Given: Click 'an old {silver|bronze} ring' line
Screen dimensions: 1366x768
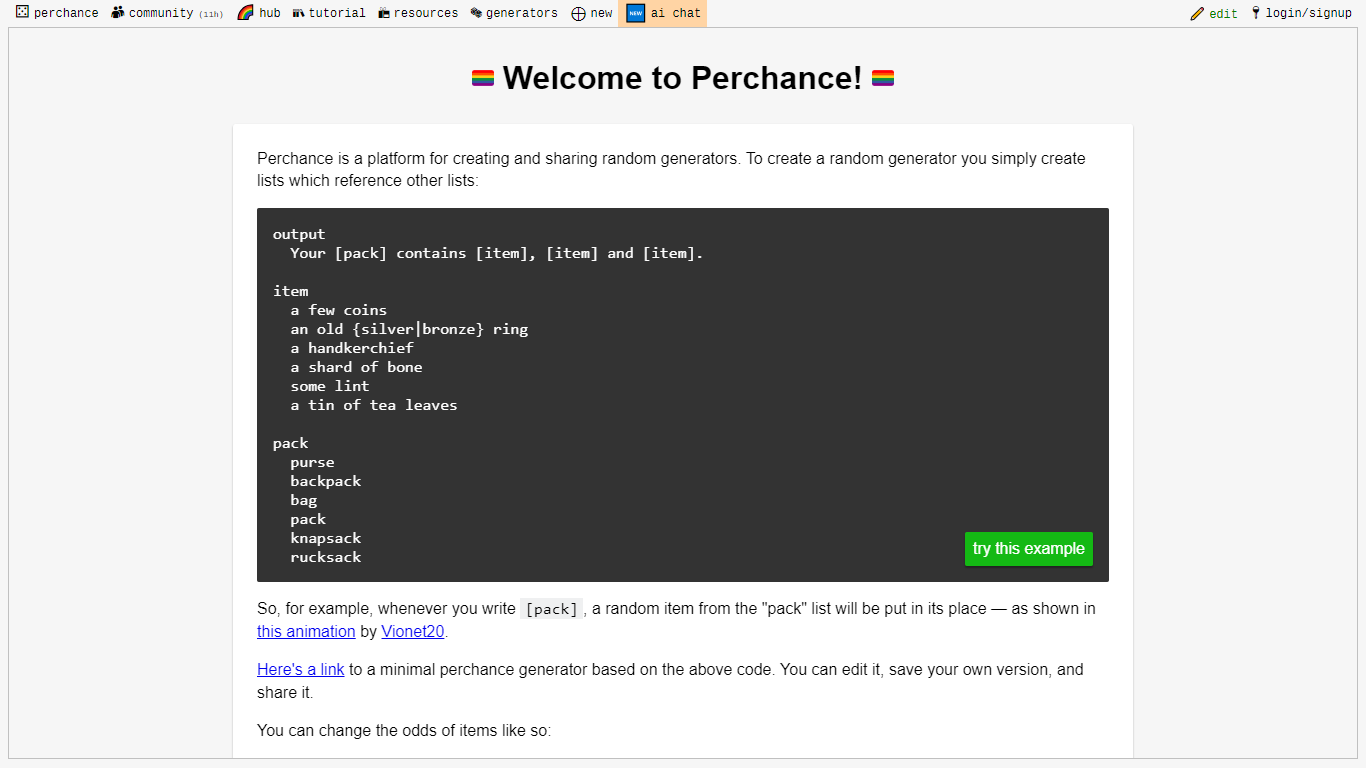Looking at the screenshot, I should point(409,329).
